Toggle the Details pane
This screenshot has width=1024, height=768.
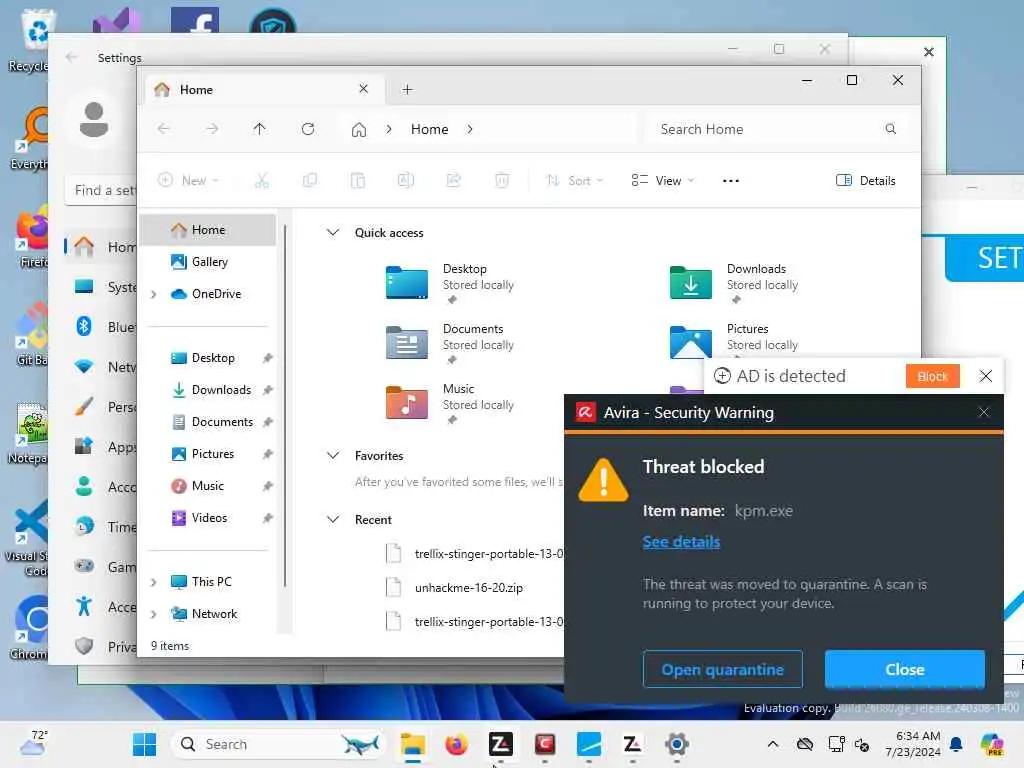click(x=865, y=181)
